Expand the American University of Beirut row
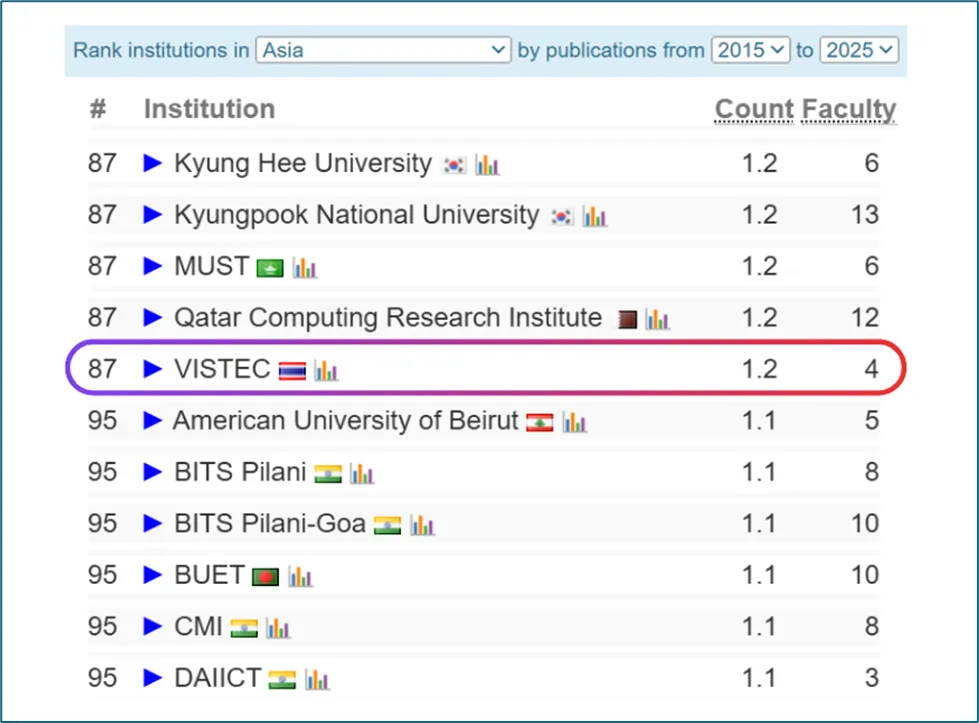This screenshot has height=723, width=979. (152, 421)
